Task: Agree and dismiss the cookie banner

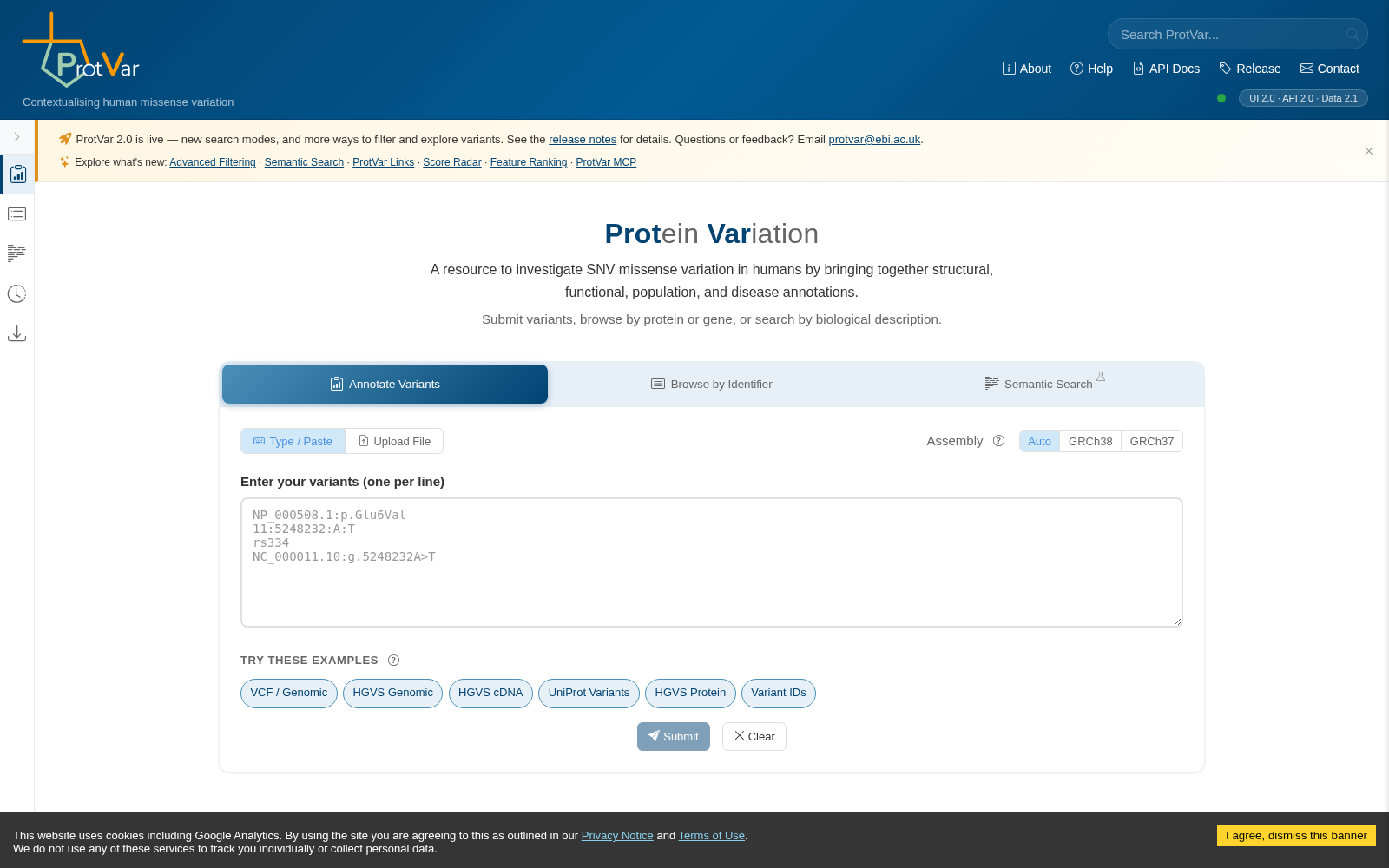Action: [1296, 836]
